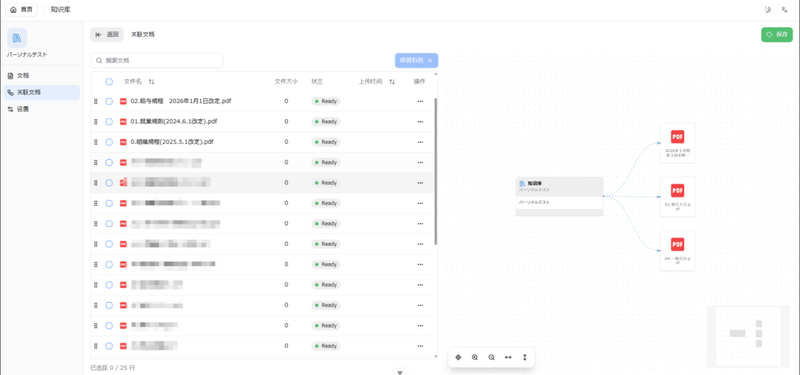Click the green 保存 save button
Viewport: 800px width, 375px height.
pyautogui.click(x=777, y=35)
